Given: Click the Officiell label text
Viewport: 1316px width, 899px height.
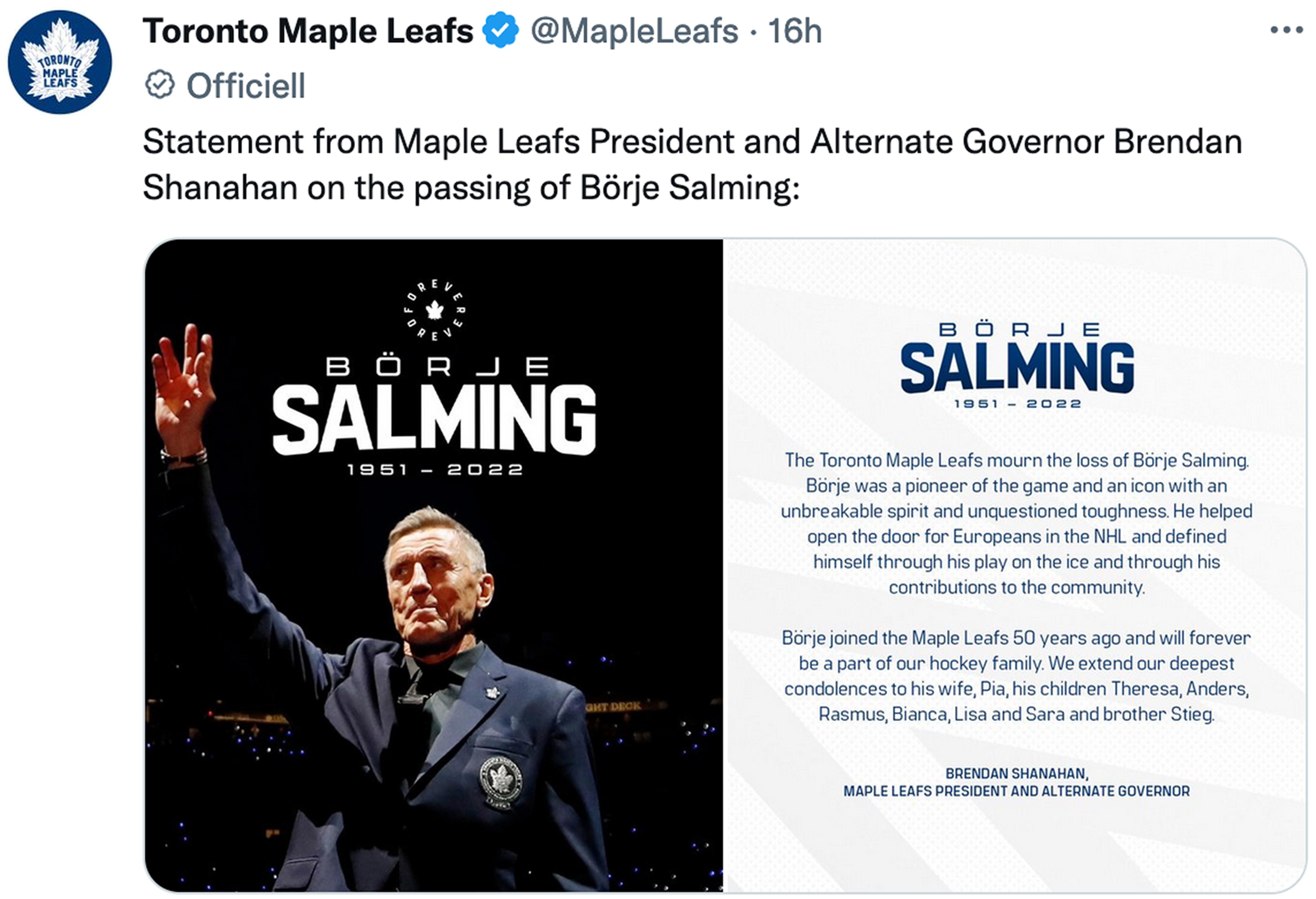Looking at the screenshot, I should click(246, 85).
